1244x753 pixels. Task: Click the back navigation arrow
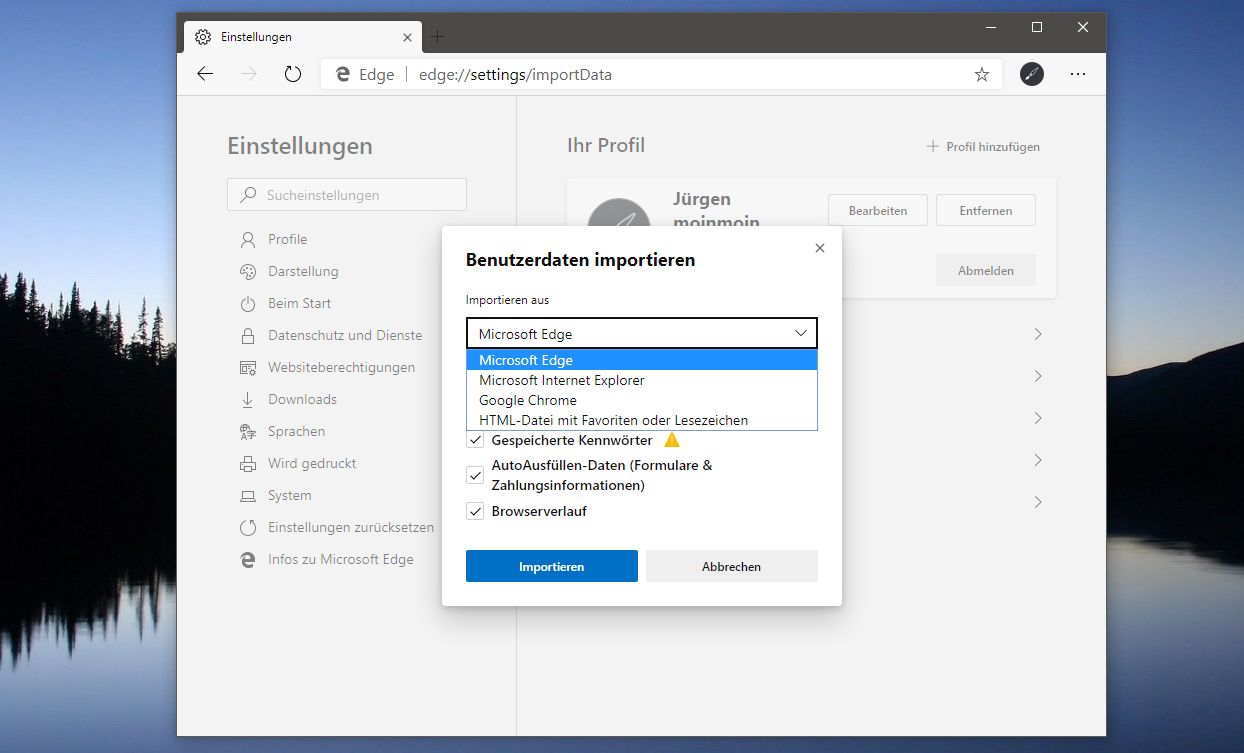(x=205, y=74)
